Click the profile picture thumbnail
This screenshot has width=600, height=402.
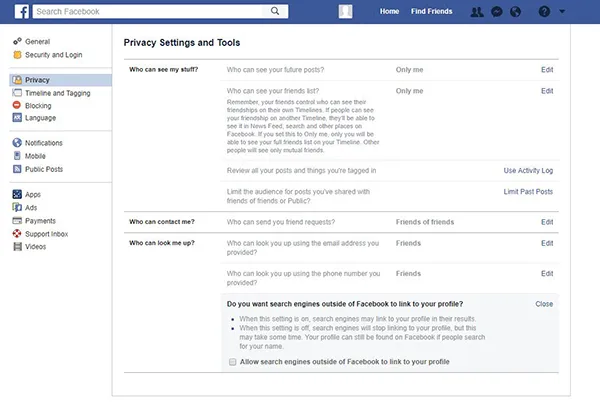[346, 12]
